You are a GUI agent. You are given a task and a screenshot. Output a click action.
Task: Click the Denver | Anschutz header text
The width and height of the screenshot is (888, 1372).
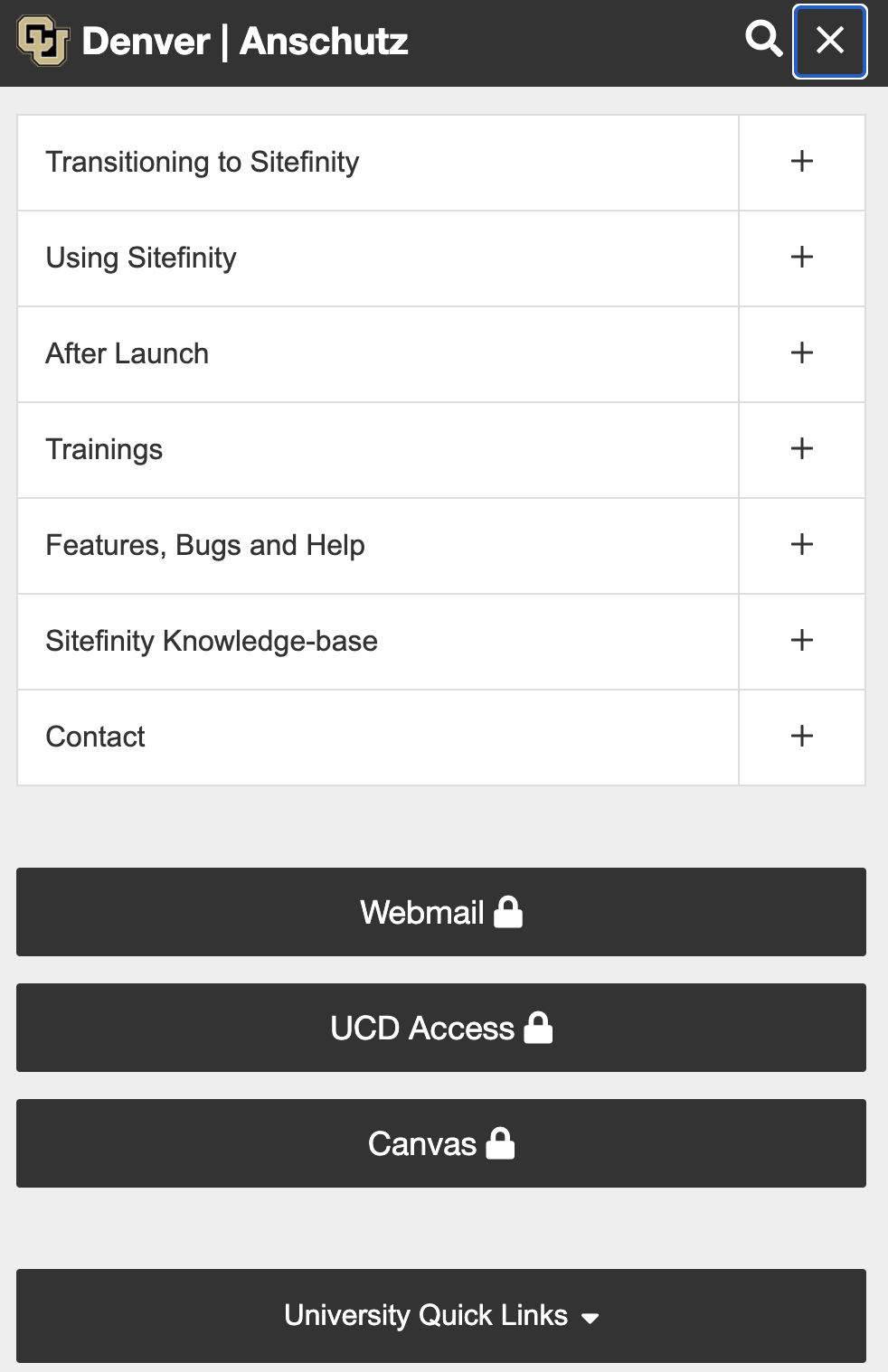tap(244, 41)
